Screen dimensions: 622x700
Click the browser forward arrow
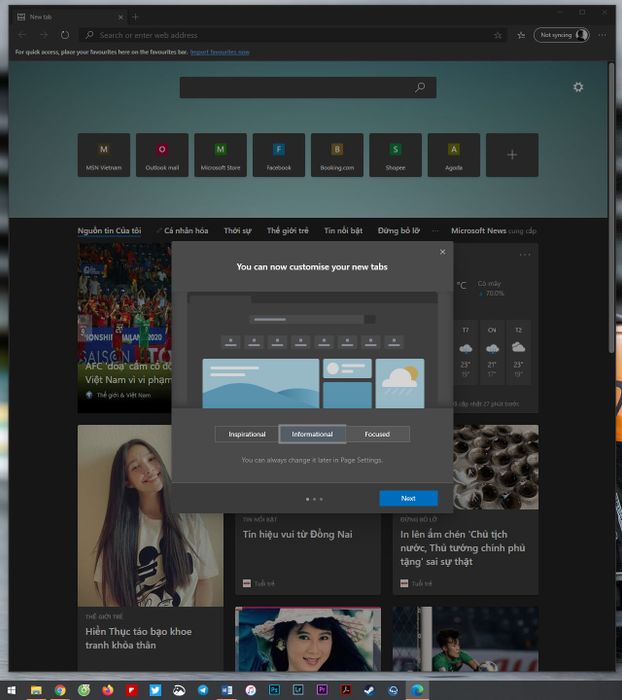(x=43, y=35)
